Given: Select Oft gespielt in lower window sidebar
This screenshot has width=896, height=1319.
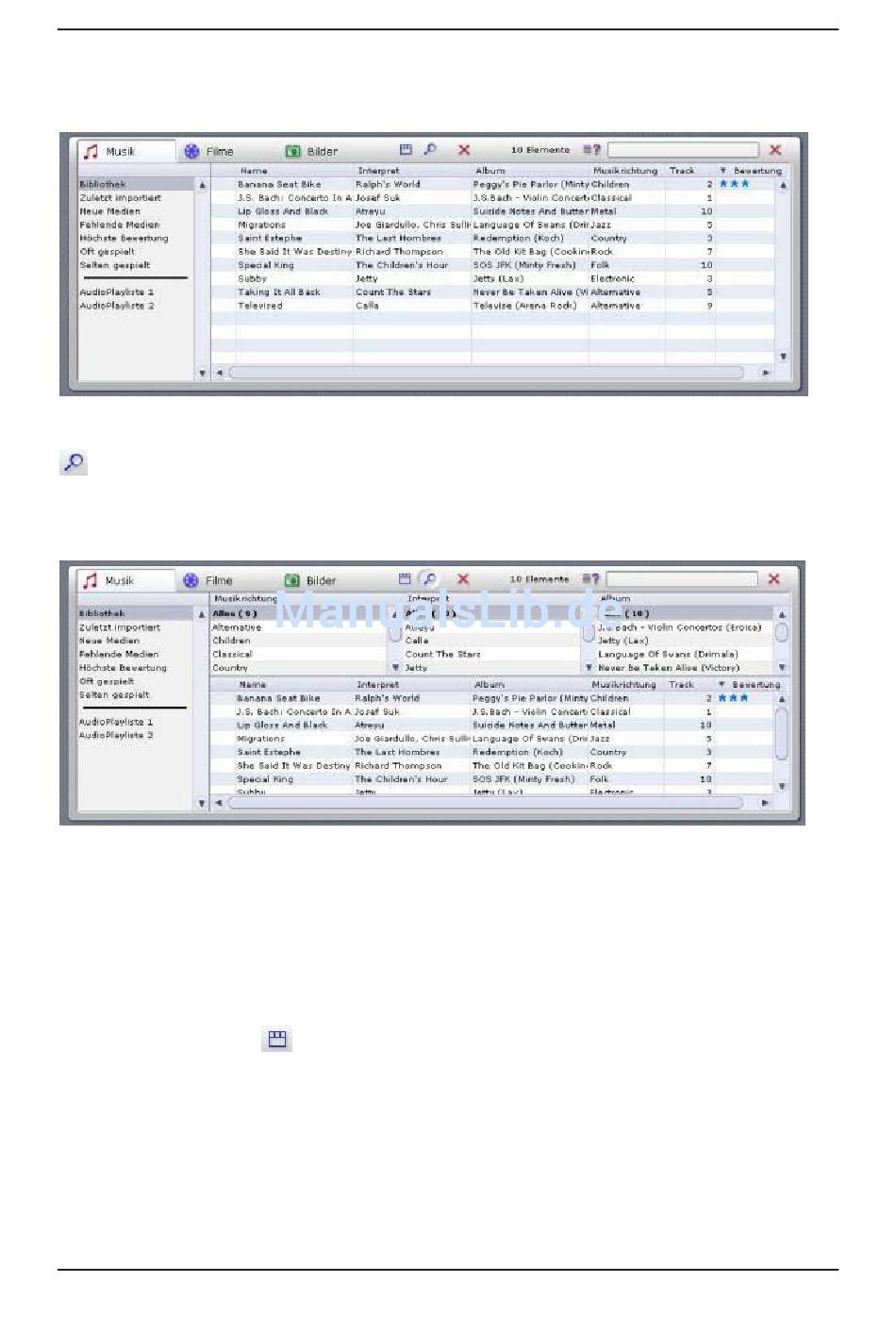Looking at the screenshot, I should tap(107, 681).
